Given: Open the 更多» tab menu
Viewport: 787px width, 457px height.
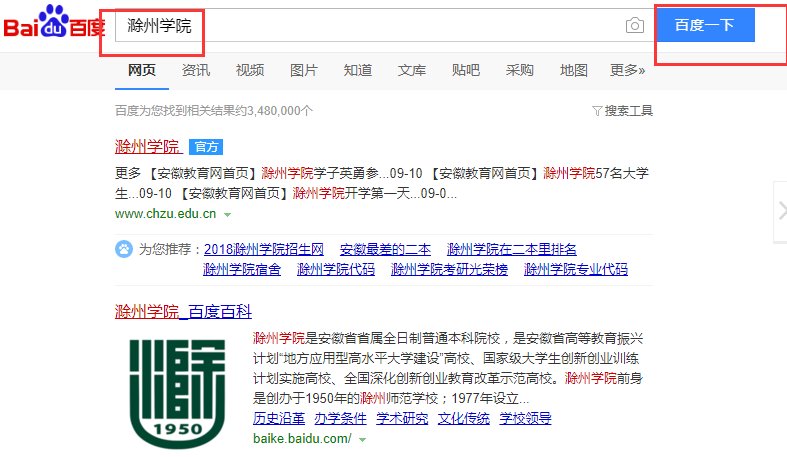Looking at the screenshot, I should coord(627,70).
